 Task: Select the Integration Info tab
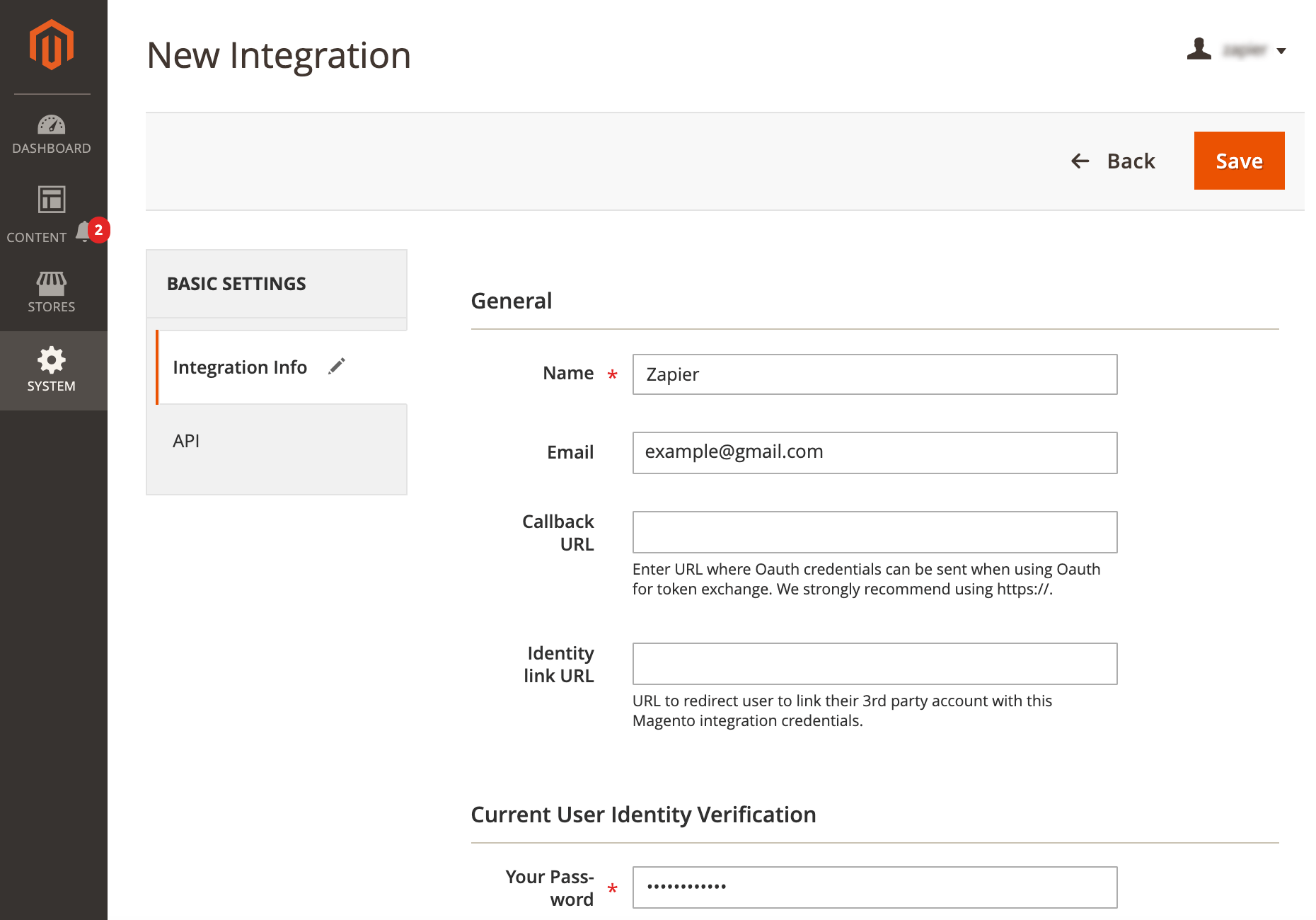pos(240,367)
